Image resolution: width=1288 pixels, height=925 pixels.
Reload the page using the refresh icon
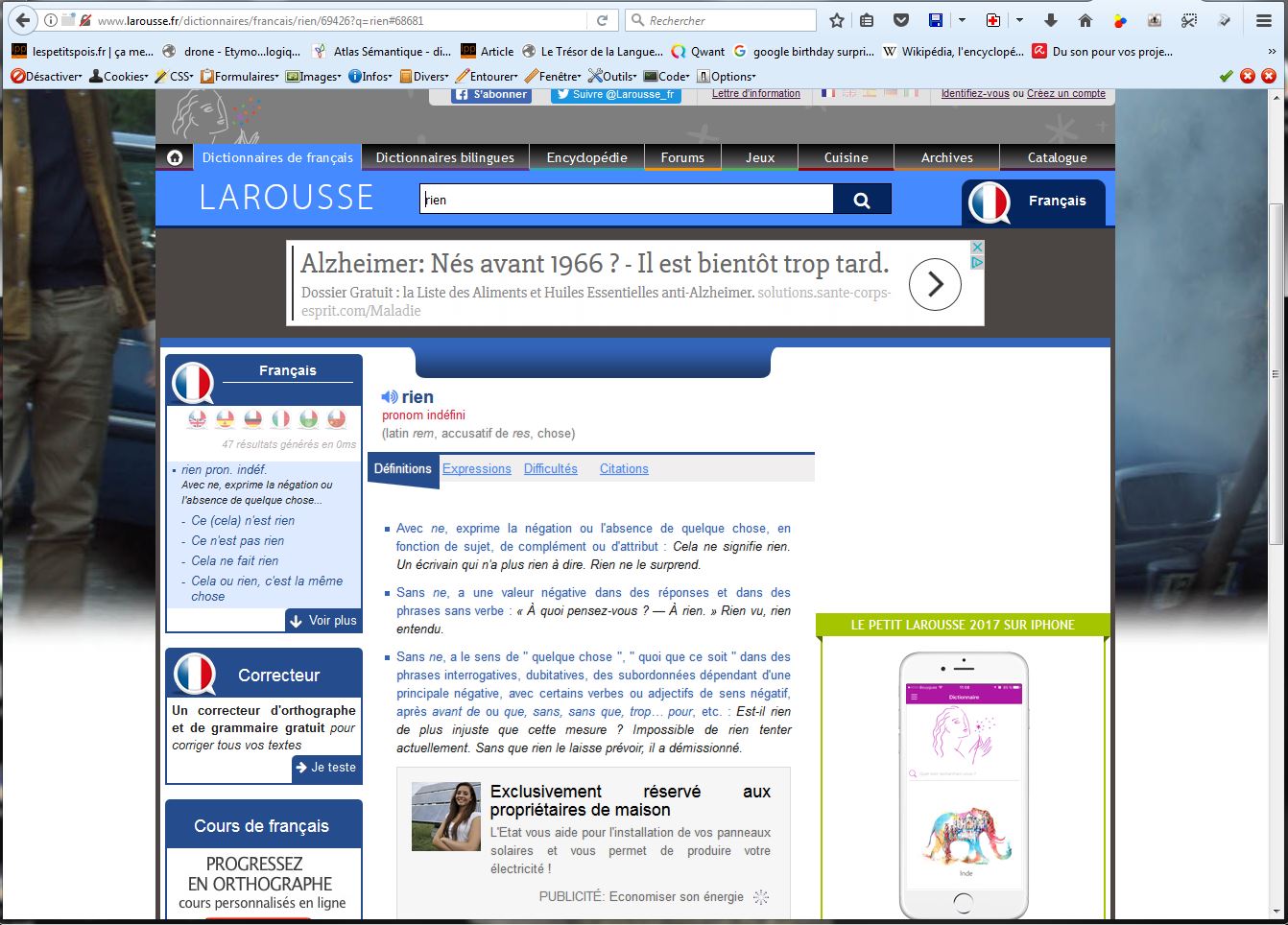[x=602, y=20]
